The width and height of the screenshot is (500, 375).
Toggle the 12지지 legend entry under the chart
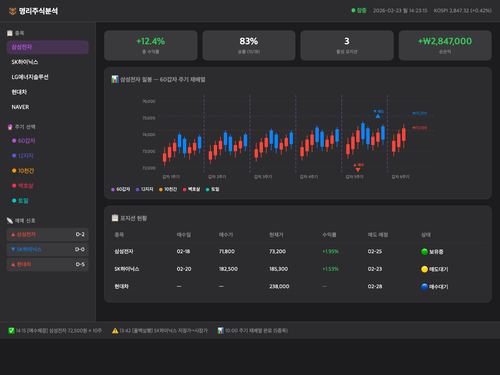coord(145,189)
